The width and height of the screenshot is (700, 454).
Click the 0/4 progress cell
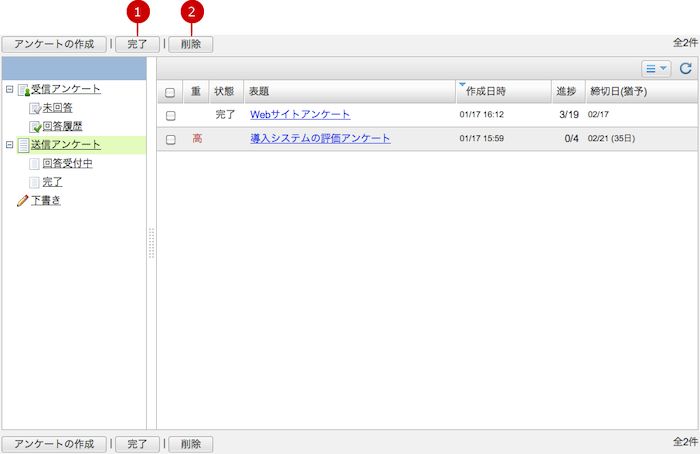[571, 139]
